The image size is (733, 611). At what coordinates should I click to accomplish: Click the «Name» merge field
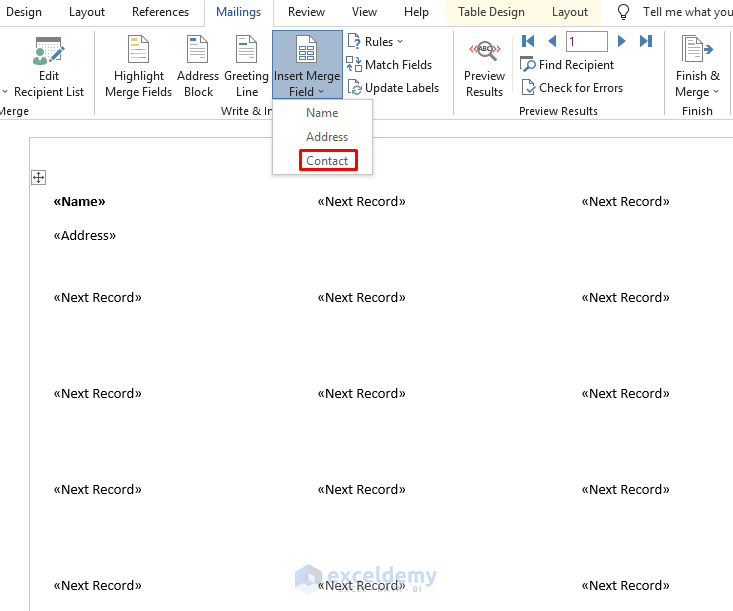coord(79,201)
